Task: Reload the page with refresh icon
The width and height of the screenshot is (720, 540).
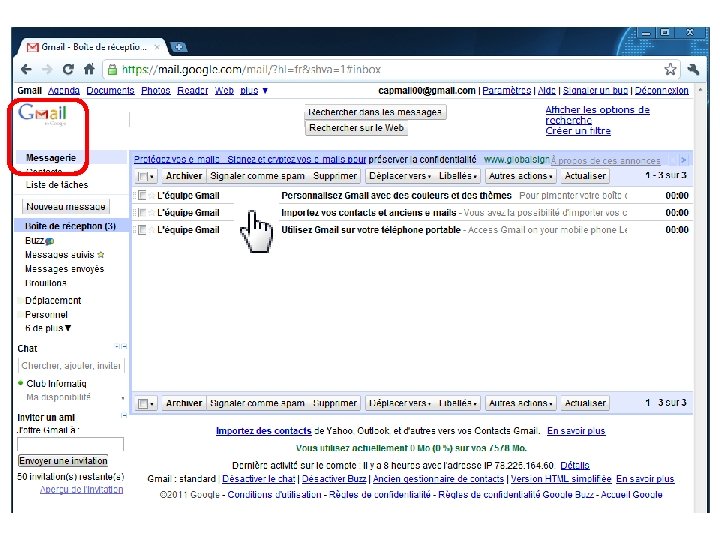Action: pyautogui.click(x=68, y=69)
